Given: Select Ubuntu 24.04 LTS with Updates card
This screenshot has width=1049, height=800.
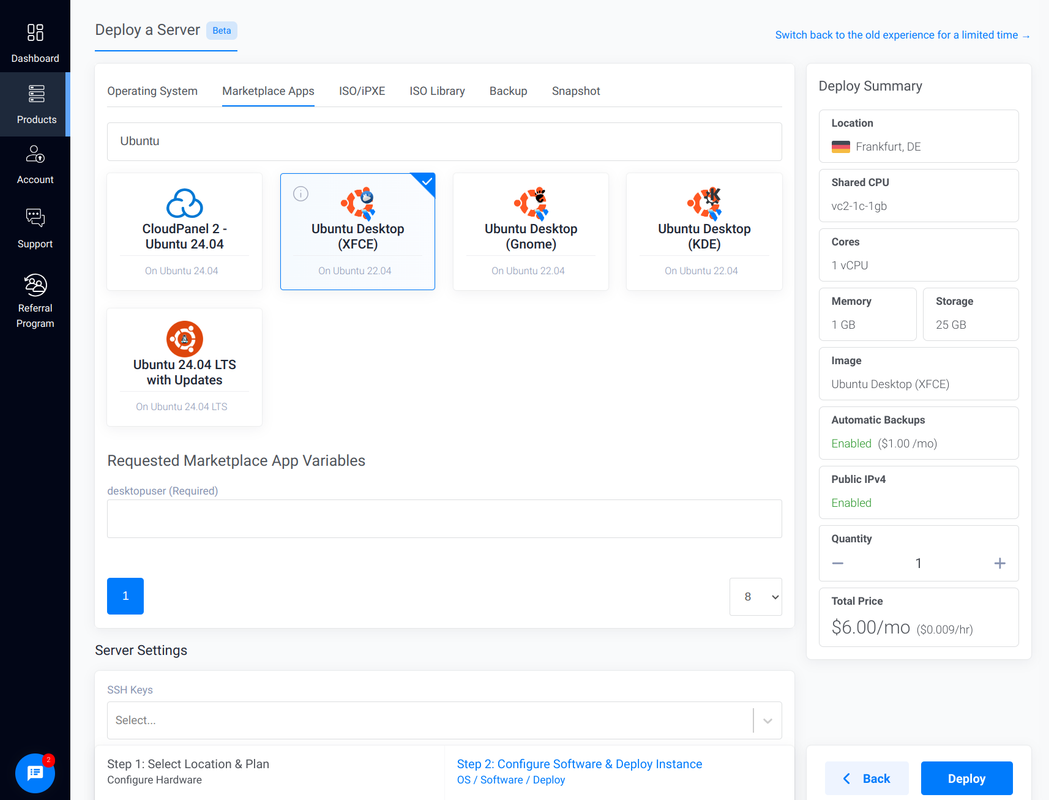Looking at the screenshot, I should (x=185, y=367).
